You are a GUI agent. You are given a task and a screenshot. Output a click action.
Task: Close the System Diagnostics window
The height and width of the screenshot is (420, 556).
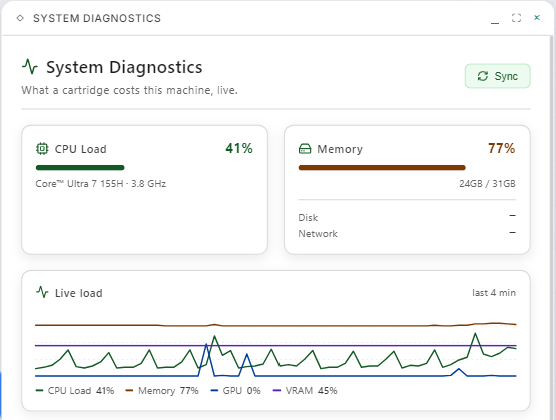coord(537,17)
